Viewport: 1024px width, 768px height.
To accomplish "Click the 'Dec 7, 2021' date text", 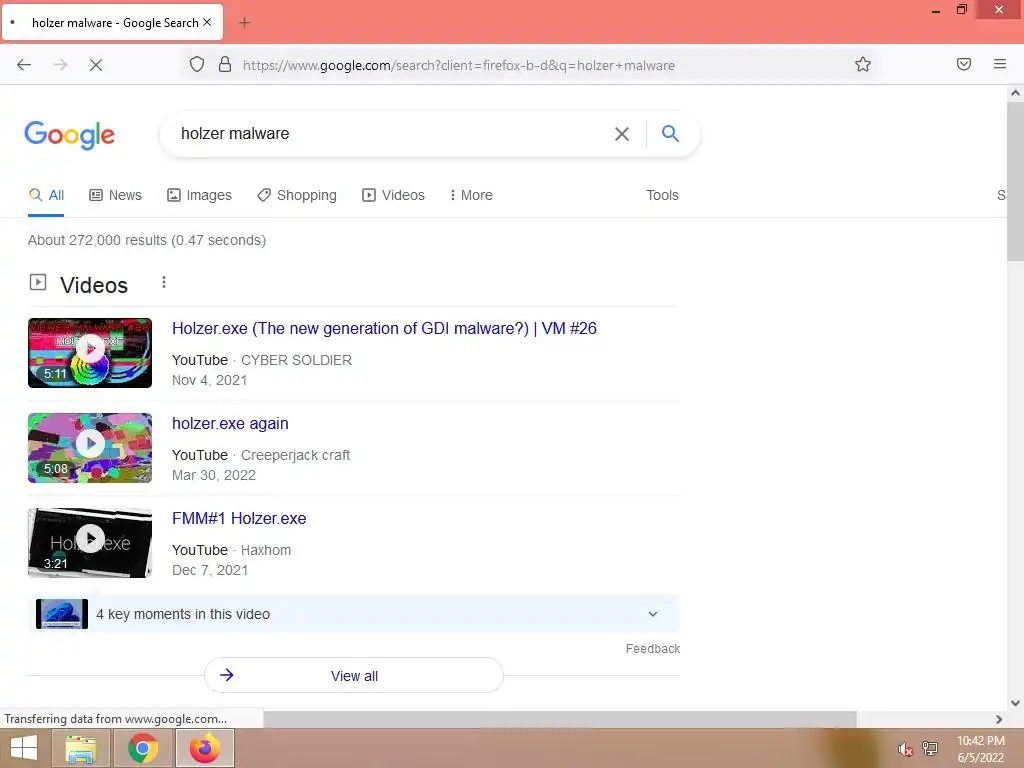I will coord(210,570).
